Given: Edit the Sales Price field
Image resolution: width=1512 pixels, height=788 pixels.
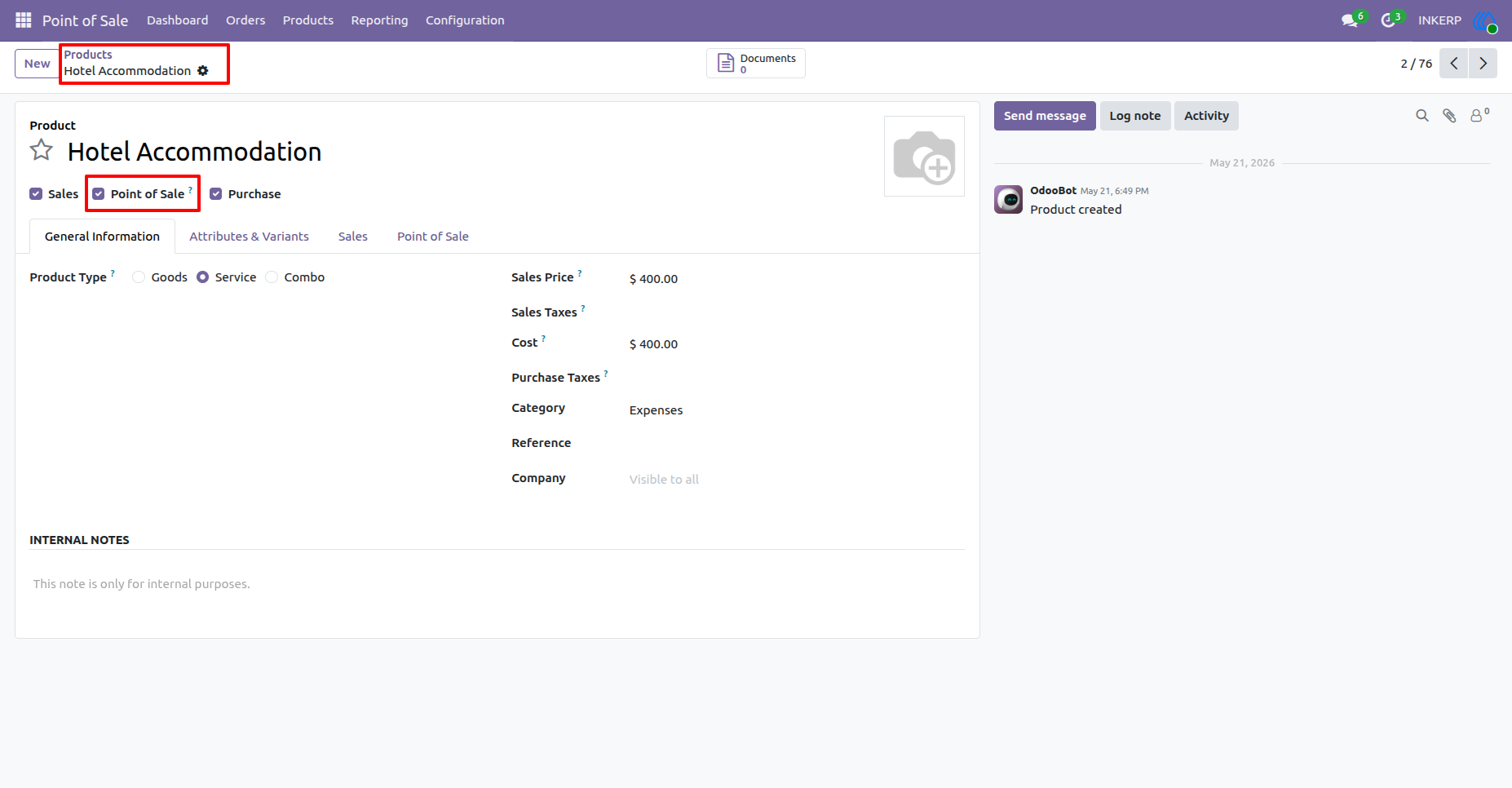Looking at the screenshot, I should pos(796,279).
